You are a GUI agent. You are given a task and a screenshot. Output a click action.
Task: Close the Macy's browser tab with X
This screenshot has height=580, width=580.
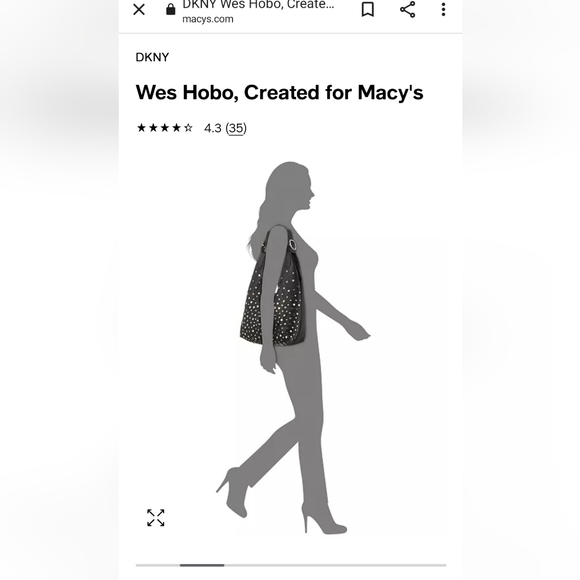click(139, 10)
